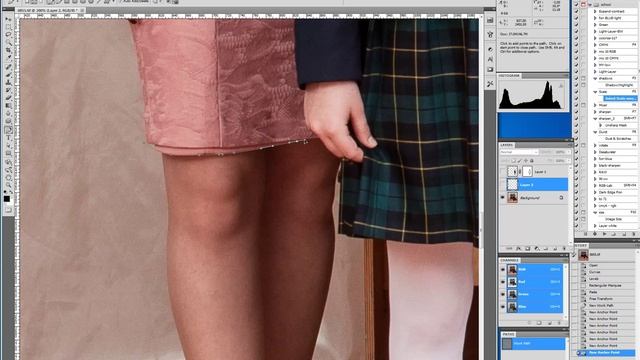Click the Record button in Actions panel
640x360 pixels.
click(595, 234)
